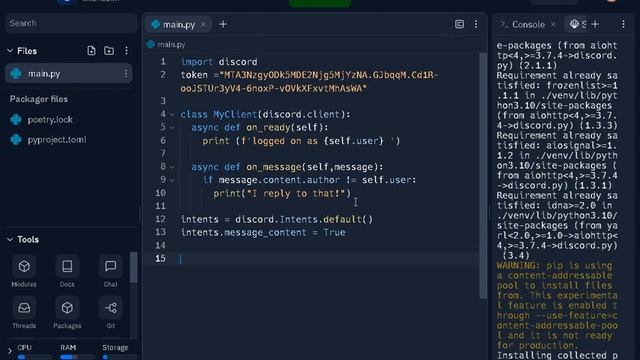Open the Git tool
This screenshot has width=640, height=360.
[111, 313]
